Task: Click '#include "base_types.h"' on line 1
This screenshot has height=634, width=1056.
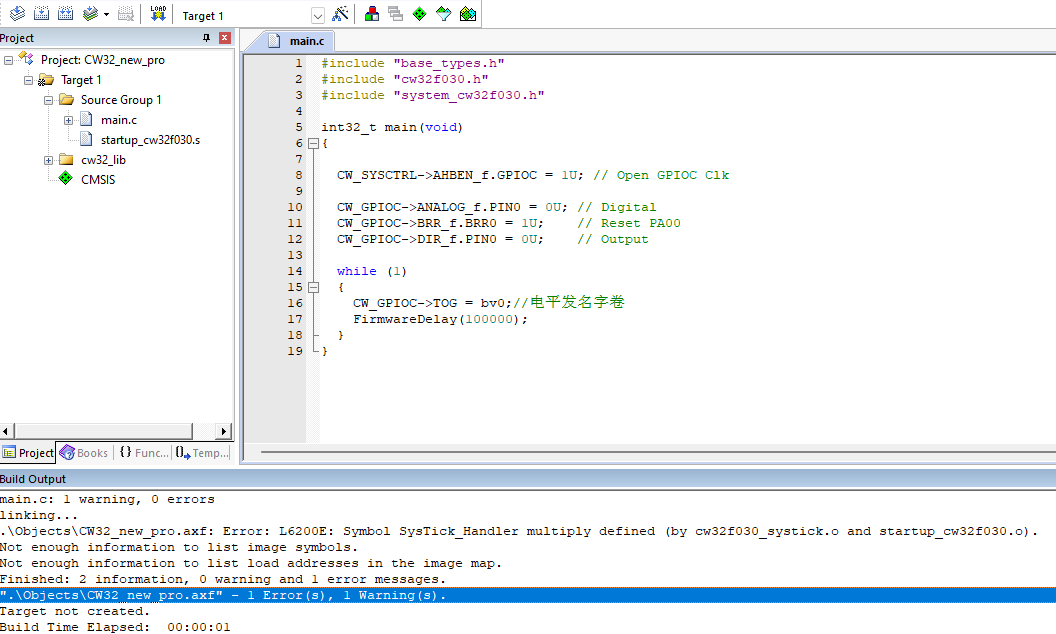Action: point(413,63)
